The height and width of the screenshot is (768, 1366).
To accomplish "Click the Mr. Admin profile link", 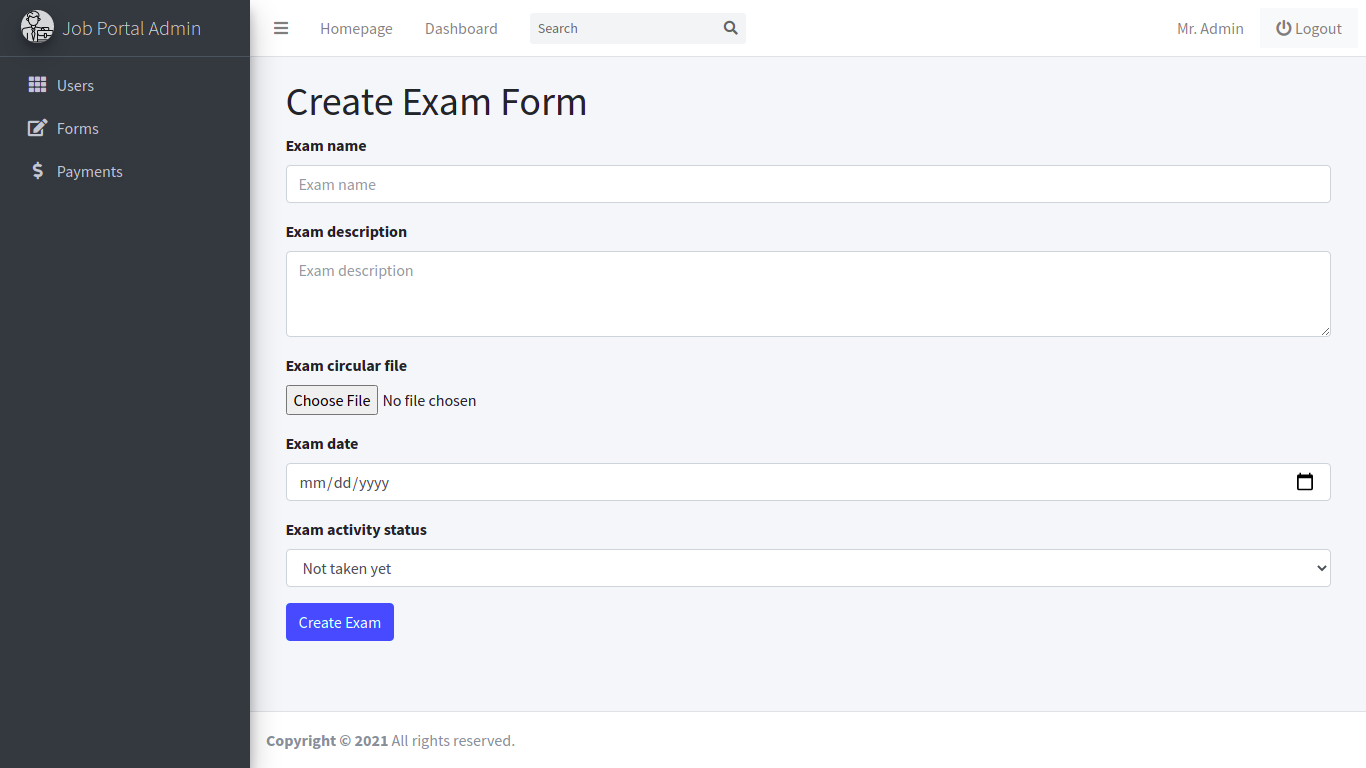I will tap(1210, 28).
